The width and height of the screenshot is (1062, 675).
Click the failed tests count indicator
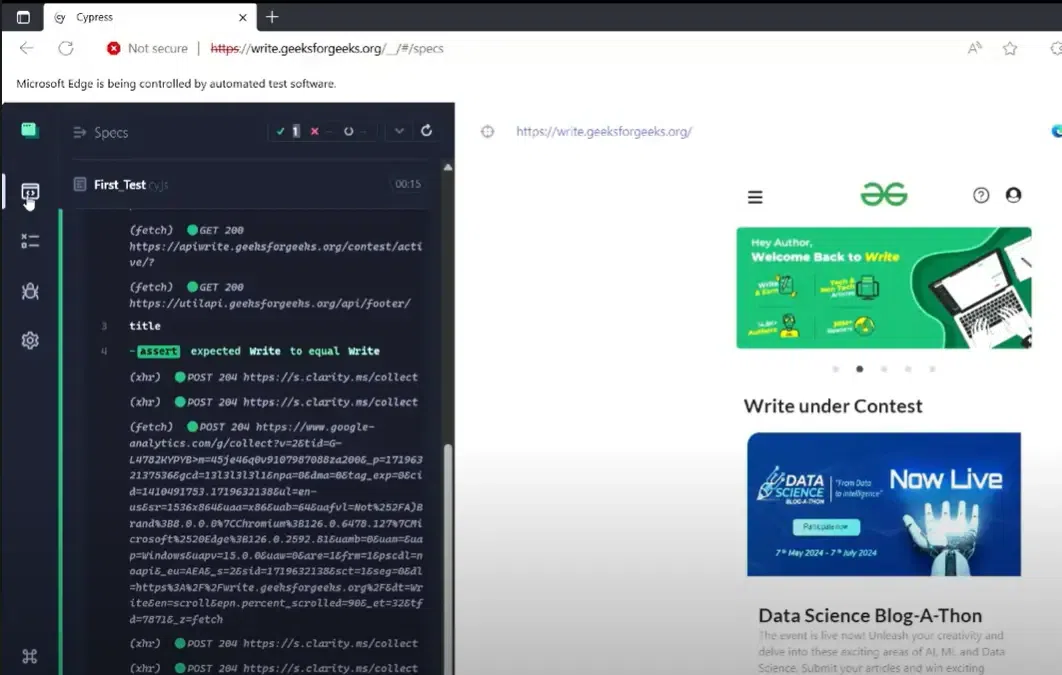click(321, 131)
